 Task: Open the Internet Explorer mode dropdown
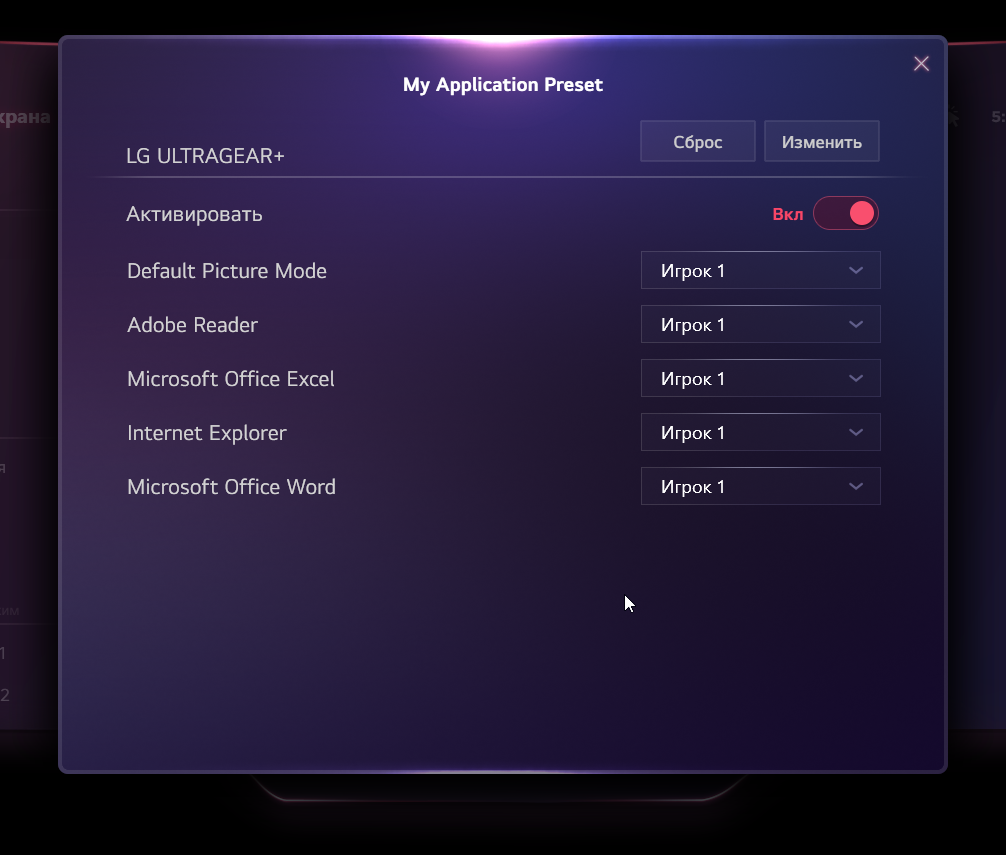[x=760, y=432]
